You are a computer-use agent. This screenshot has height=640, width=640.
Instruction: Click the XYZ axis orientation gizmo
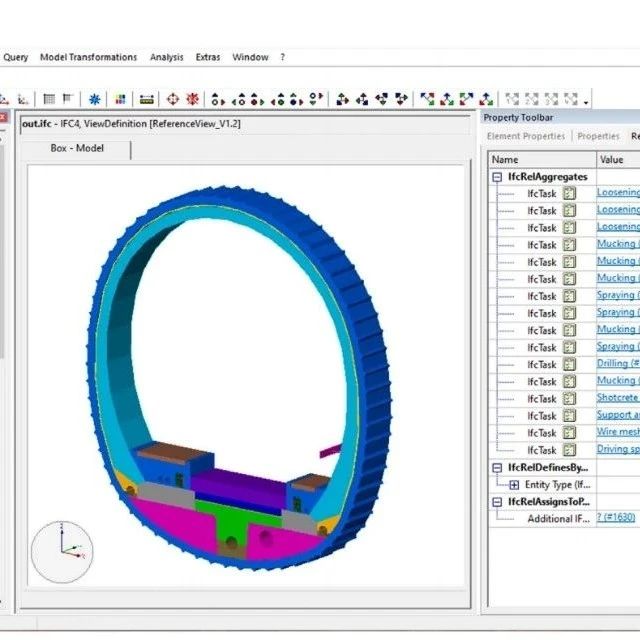click(x=62, y=551)
